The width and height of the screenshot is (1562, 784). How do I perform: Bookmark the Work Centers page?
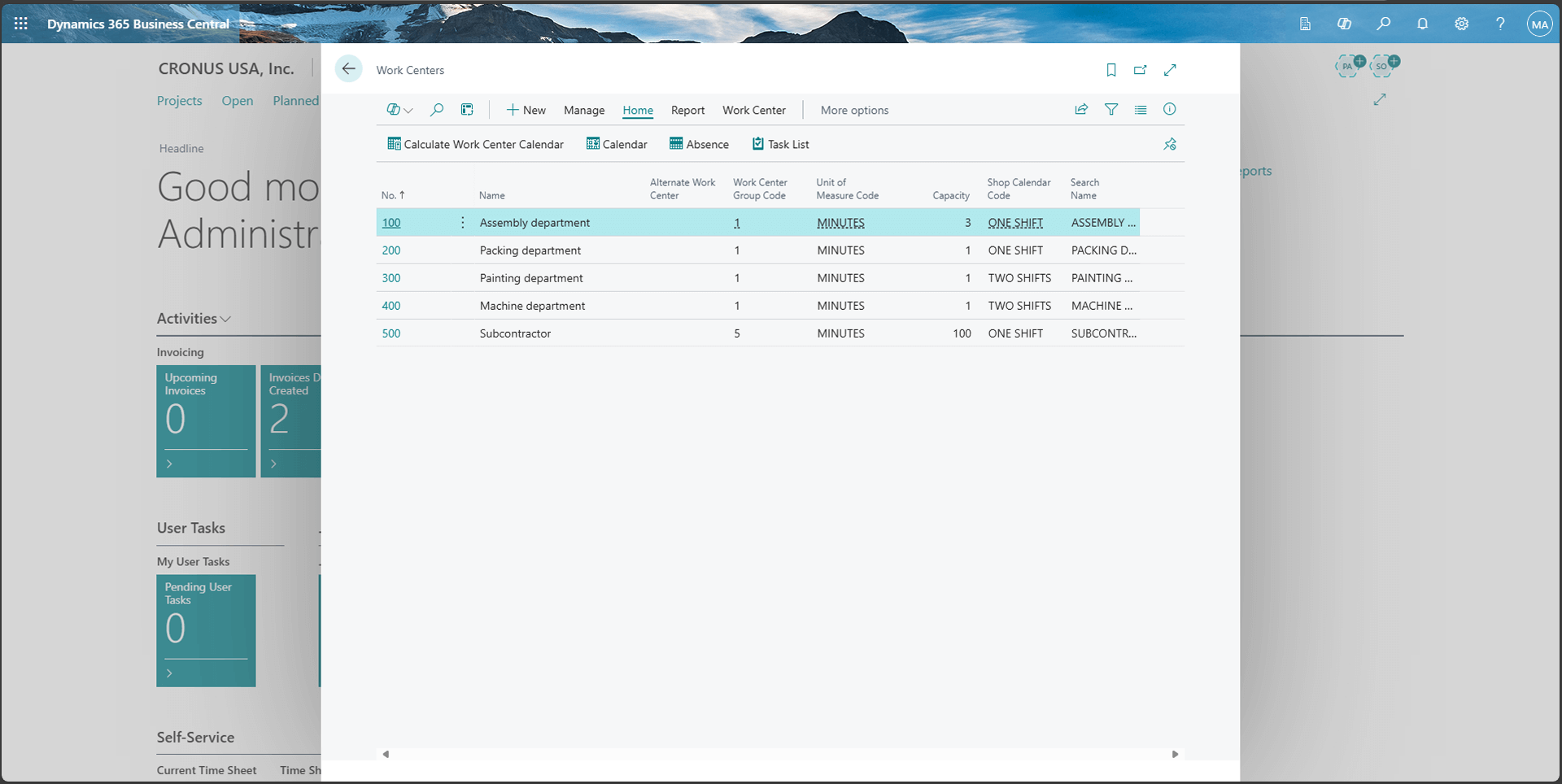tap(1111, 70)
